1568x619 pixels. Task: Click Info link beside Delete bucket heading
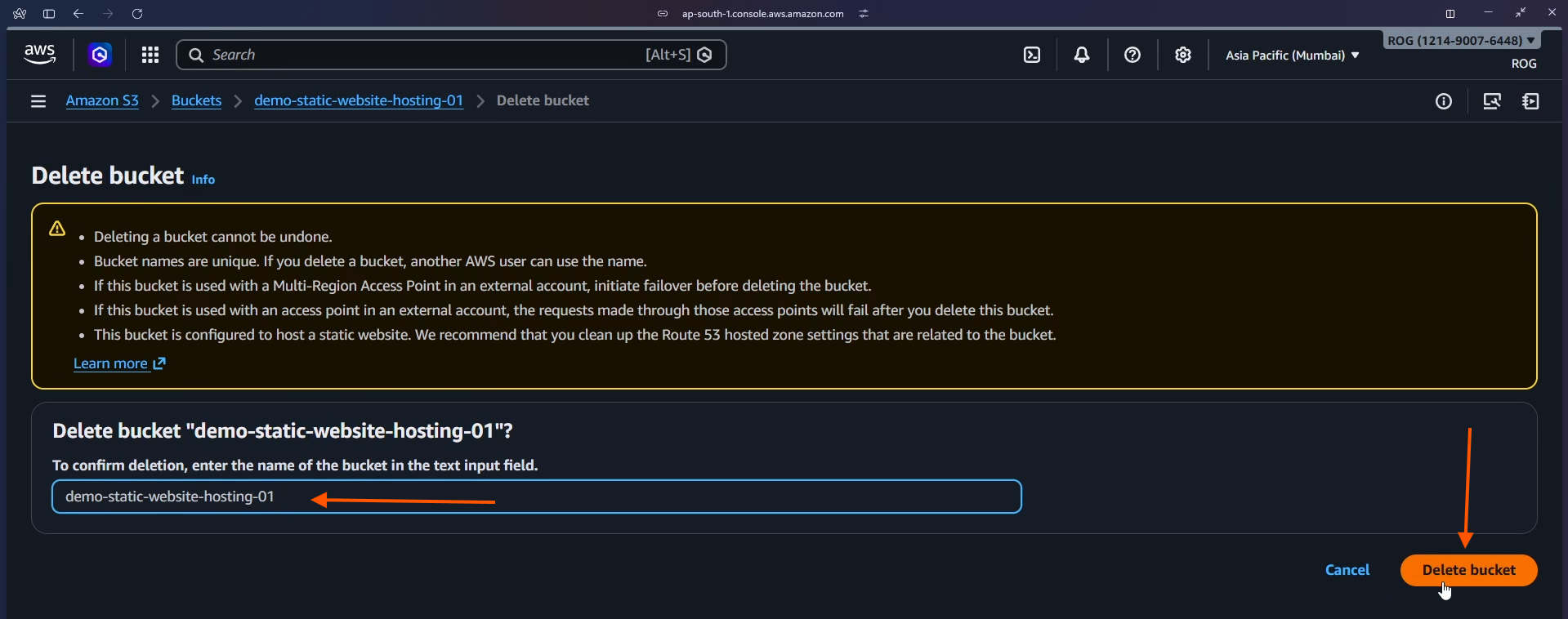203,180
